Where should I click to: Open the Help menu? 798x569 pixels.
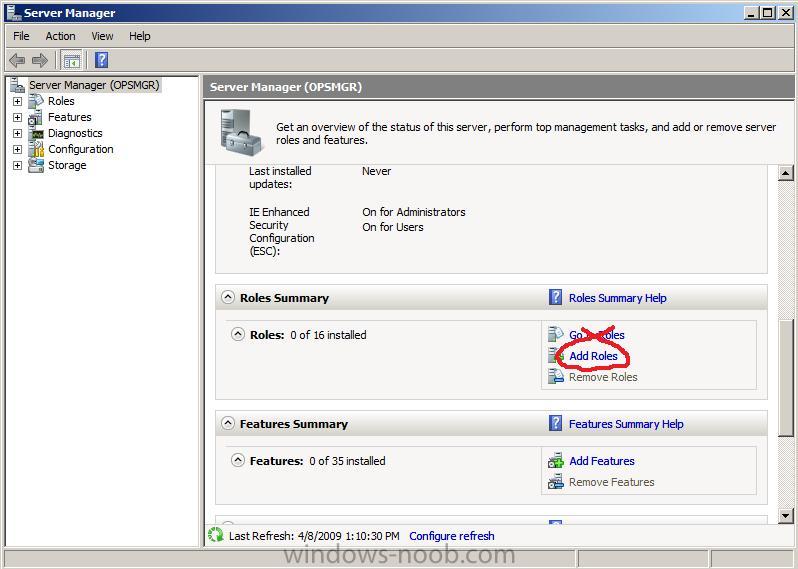(139, 36)
